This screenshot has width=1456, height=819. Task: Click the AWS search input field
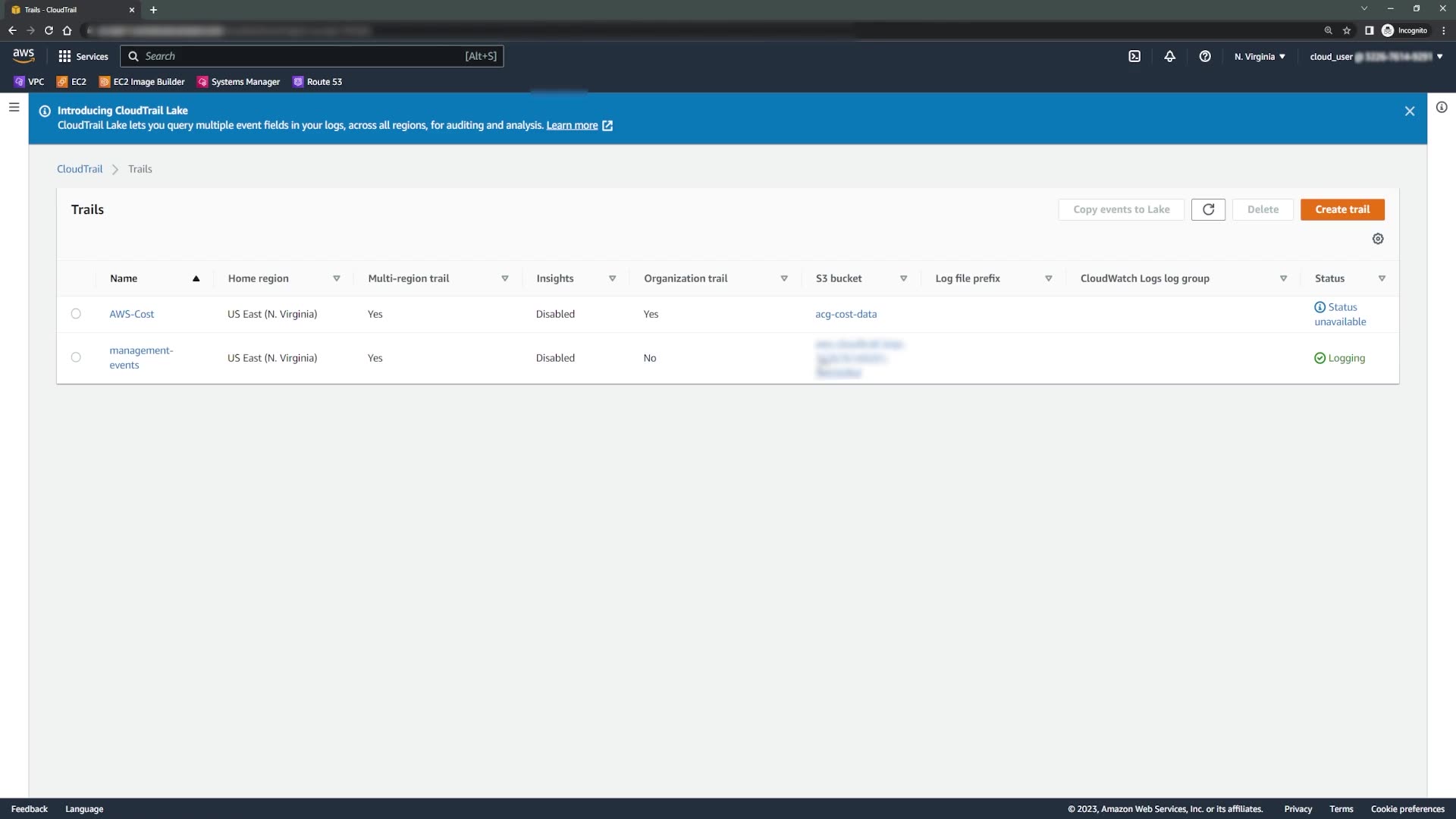tap(303, 56)
